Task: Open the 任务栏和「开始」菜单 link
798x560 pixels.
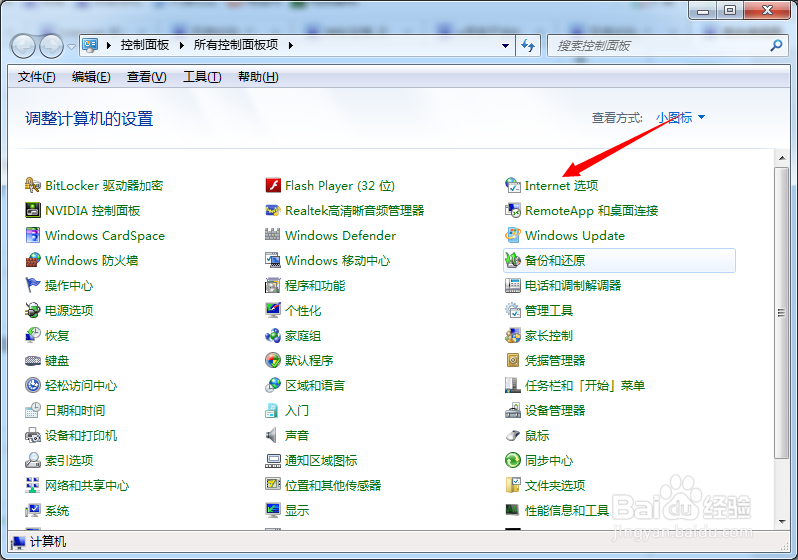Action: [585, 385]
